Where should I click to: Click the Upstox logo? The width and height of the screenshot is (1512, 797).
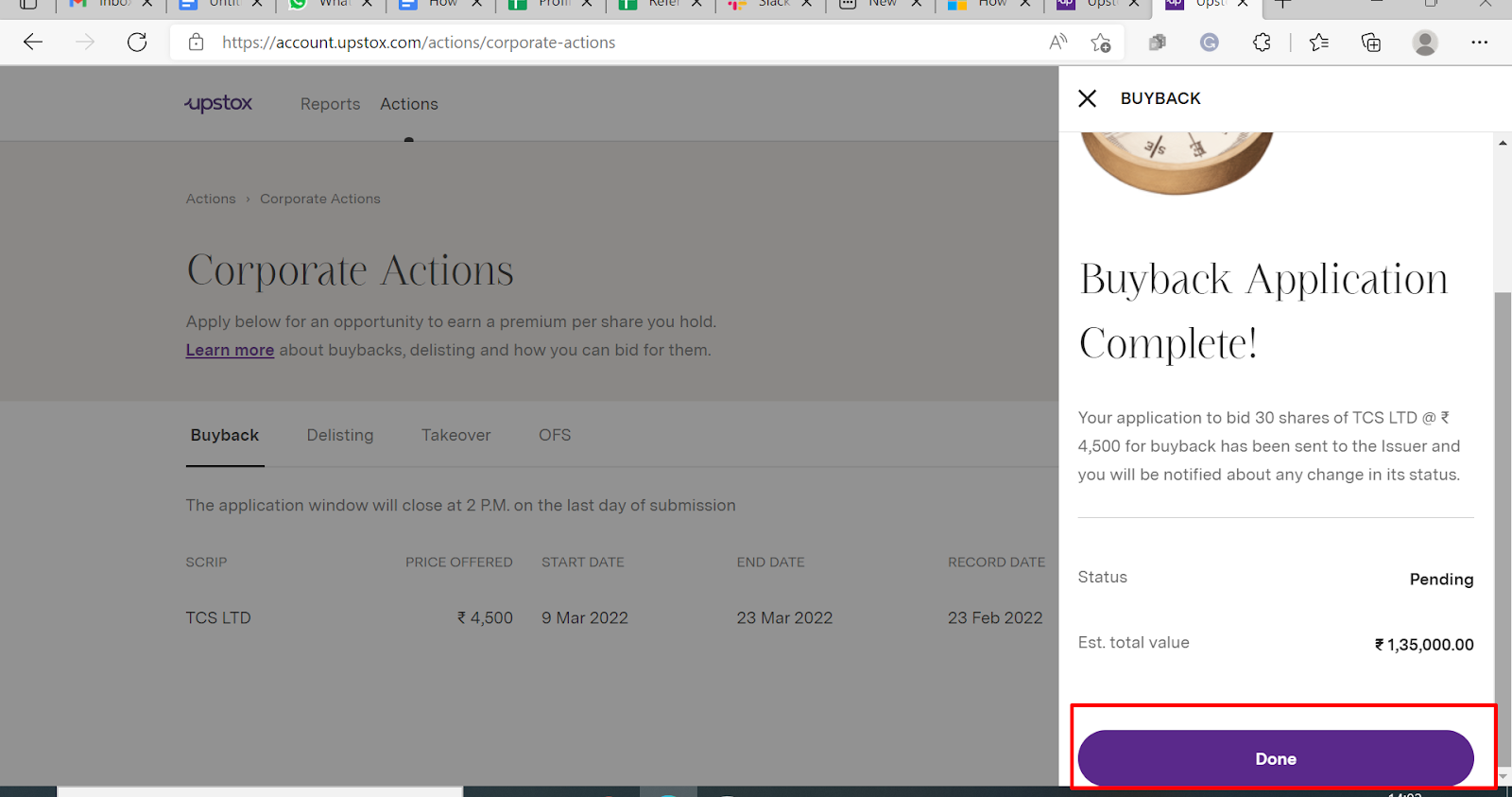218,103
